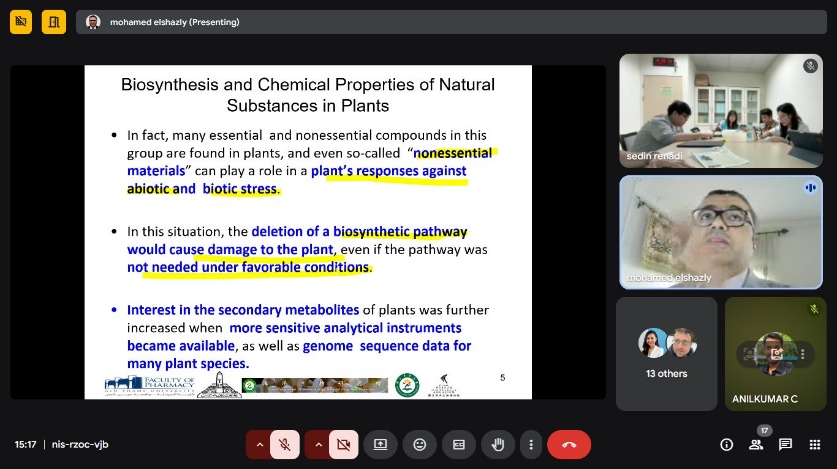Expand video settings arrow beside camera
The image size is (837, 469).
point(319,444)
